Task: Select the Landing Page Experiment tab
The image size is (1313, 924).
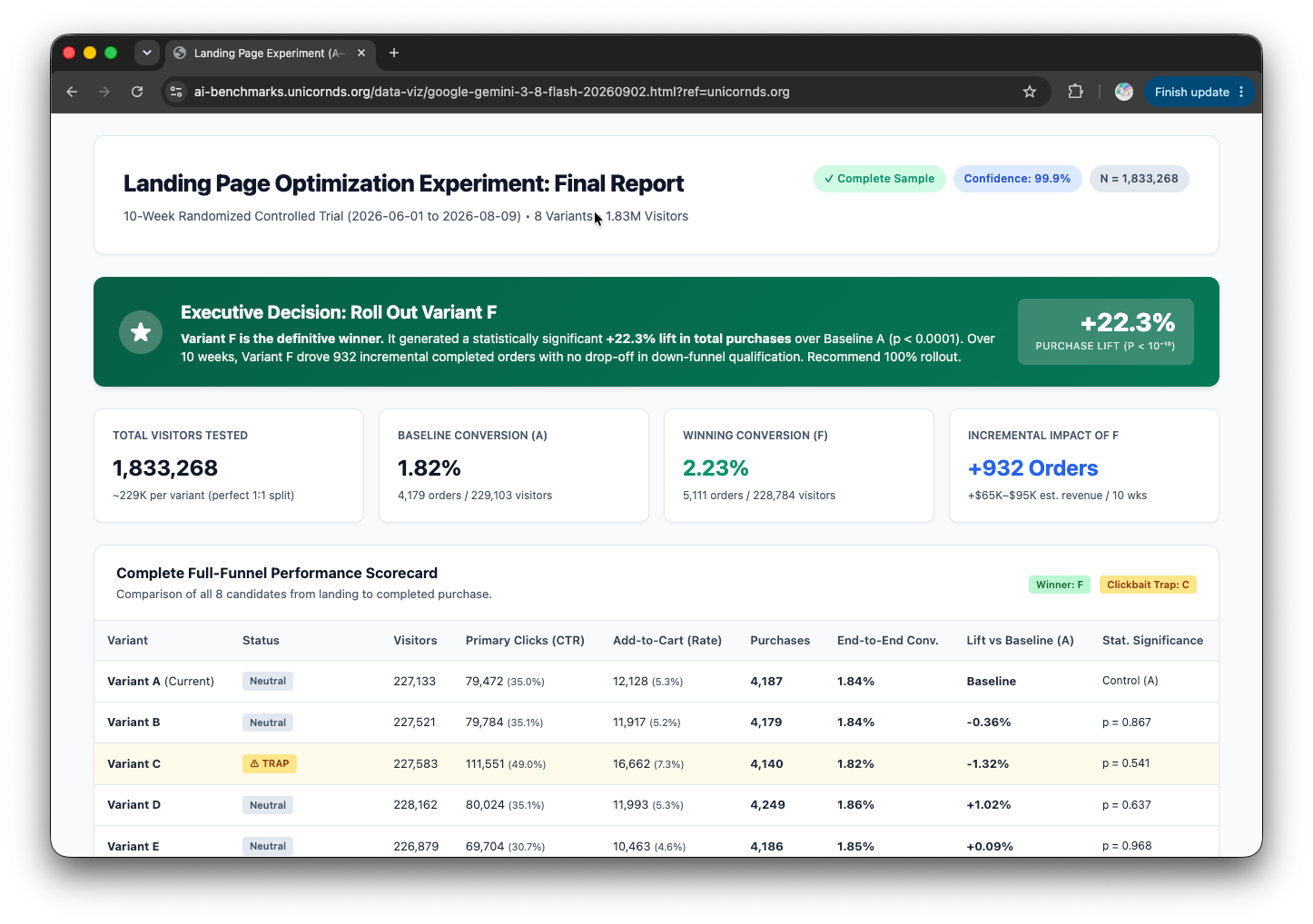Action: (x=271, y=53)
